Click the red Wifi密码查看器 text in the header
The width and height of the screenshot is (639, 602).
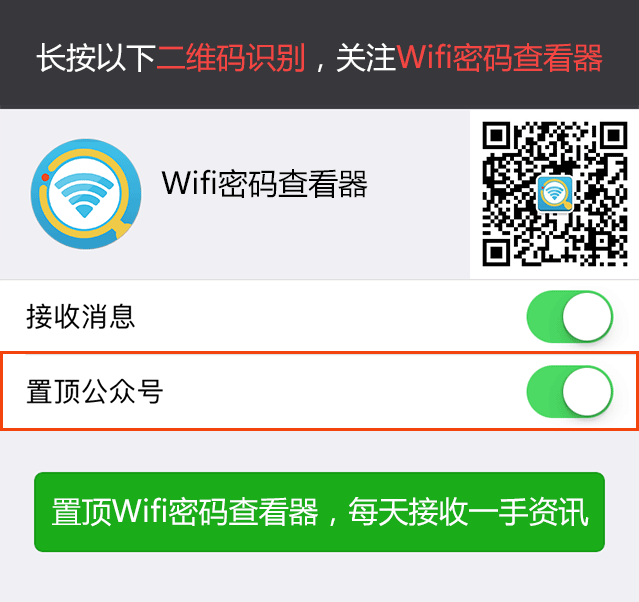click(x=499, y=58)
